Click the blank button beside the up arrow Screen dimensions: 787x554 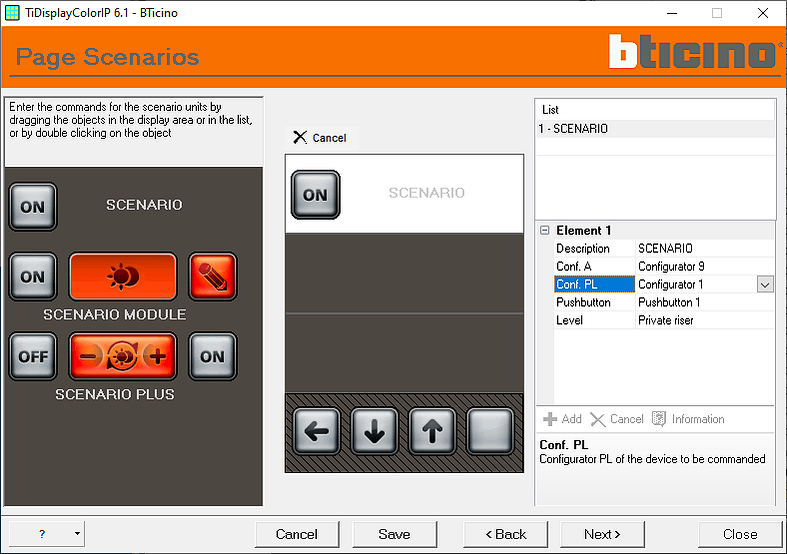[x=490, y=431]
